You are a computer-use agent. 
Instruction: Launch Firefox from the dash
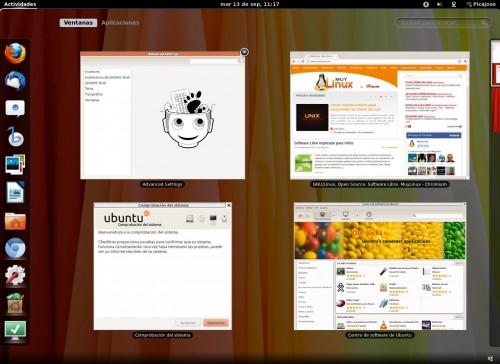coord(15,53)
